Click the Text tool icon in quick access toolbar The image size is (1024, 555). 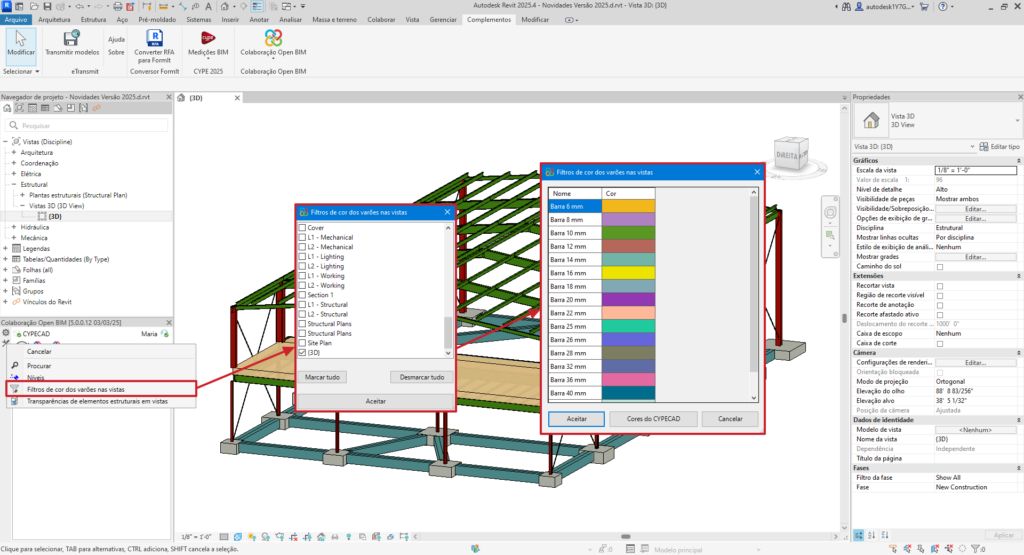[208, 7]
